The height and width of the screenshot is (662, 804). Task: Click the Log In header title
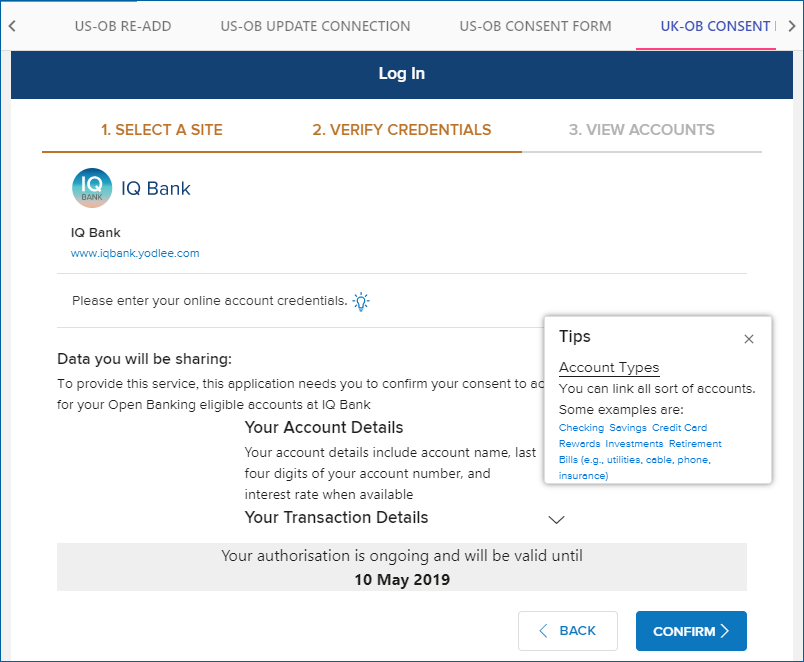[401, 73]
